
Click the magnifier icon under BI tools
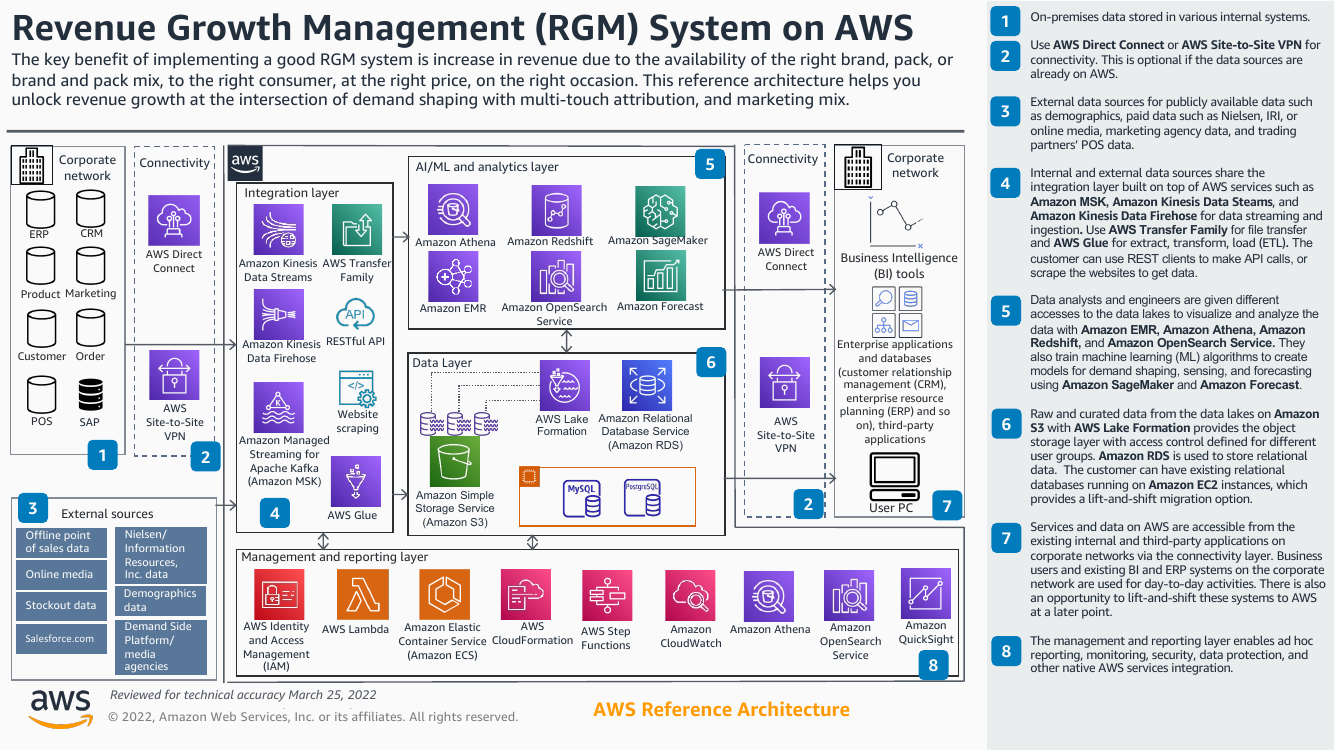(x=883, y=298)
